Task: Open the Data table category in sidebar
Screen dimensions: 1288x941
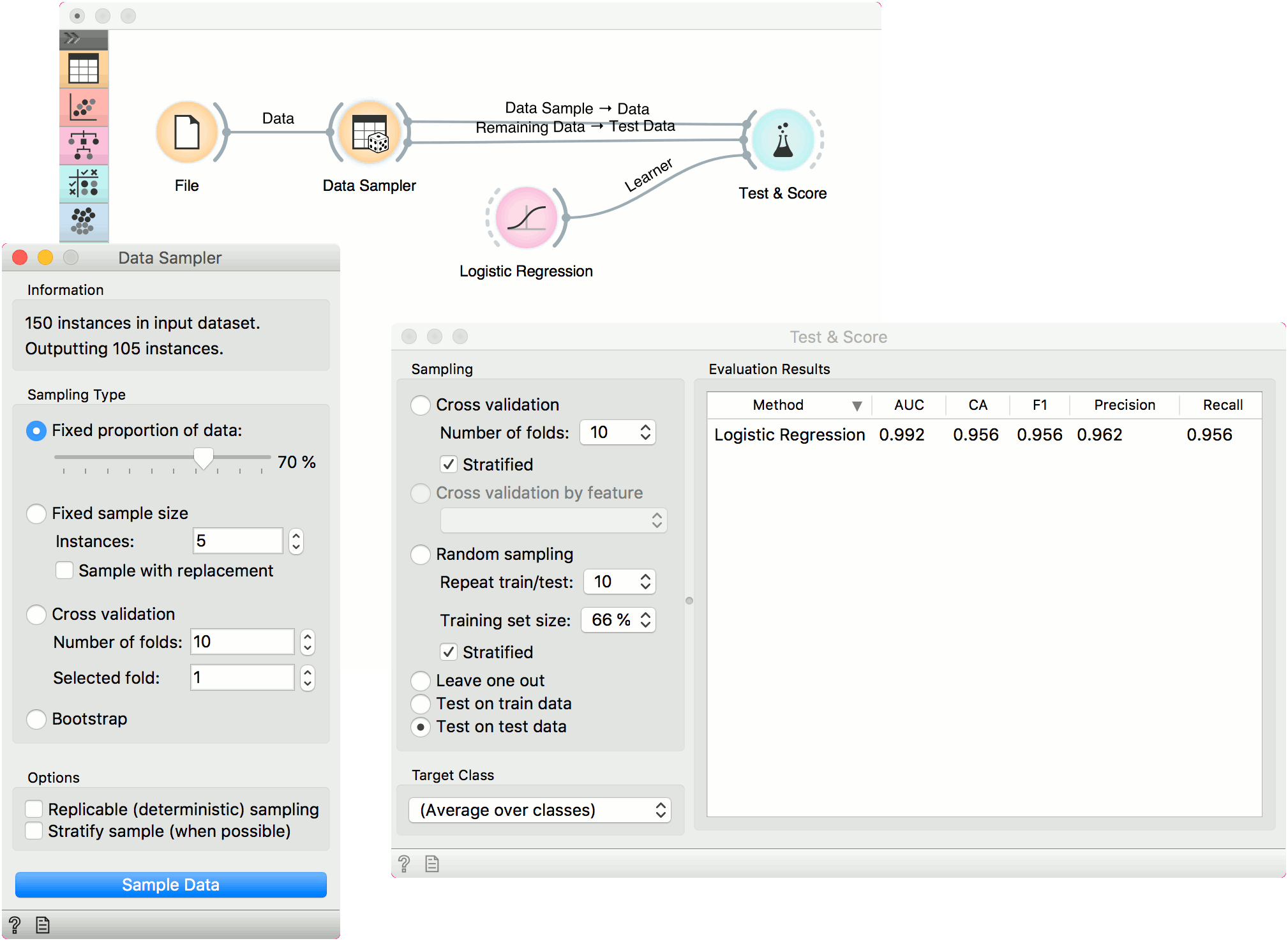Action: [84, 69]
